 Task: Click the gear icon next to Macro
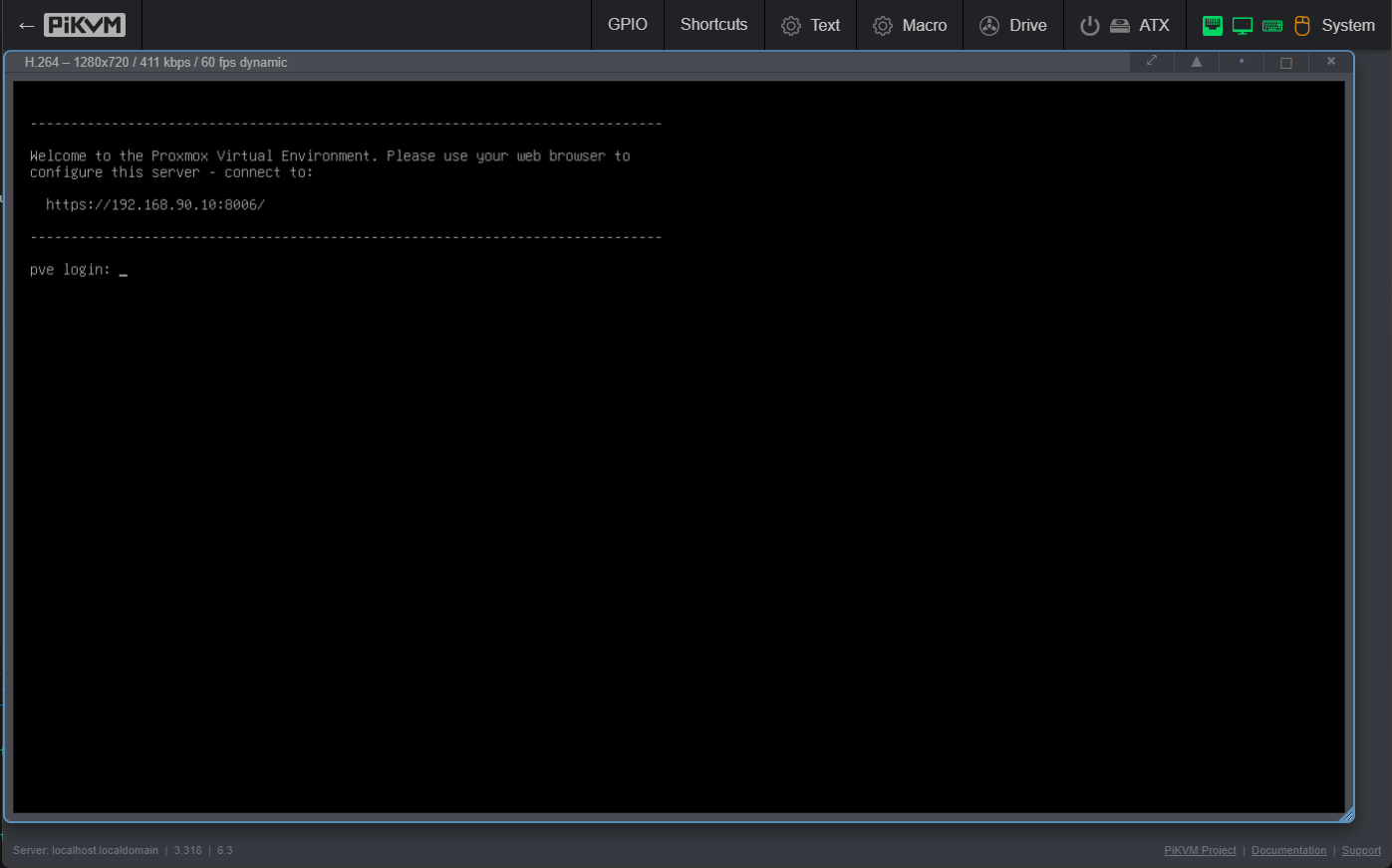click(881, 25)
